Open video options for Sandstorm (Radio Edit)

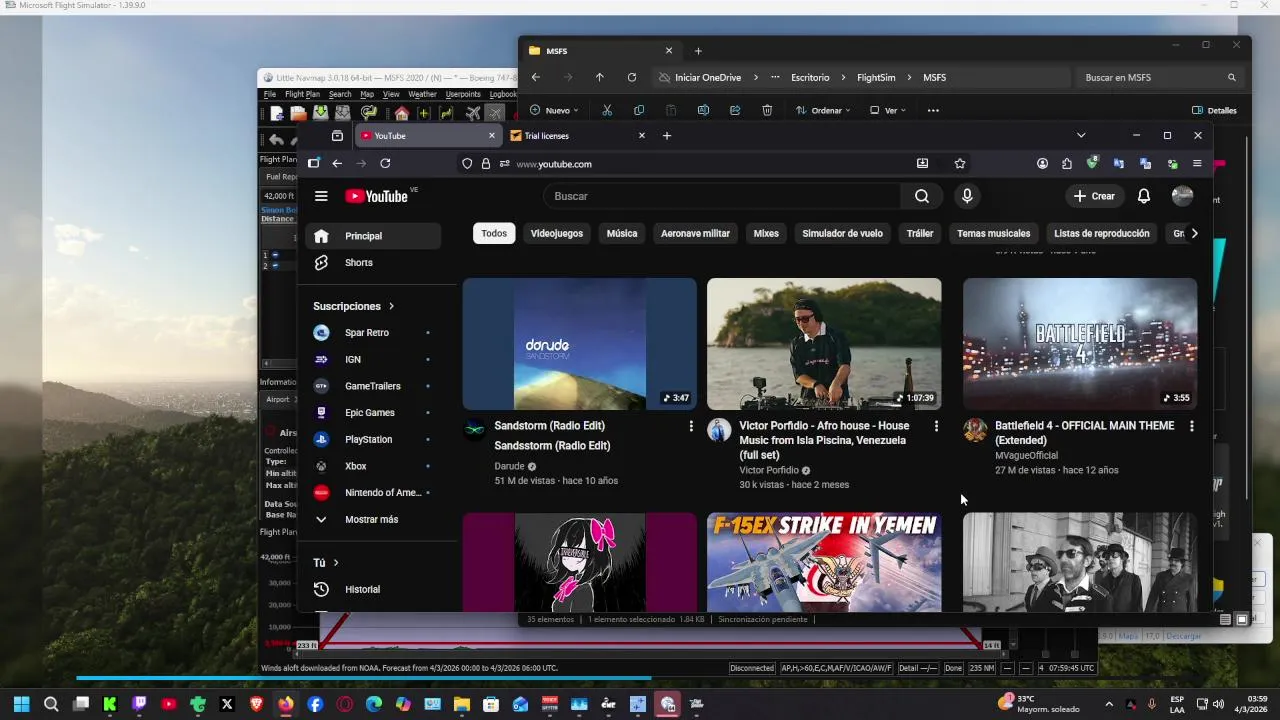pyautogui.click(x=690, y=426)
